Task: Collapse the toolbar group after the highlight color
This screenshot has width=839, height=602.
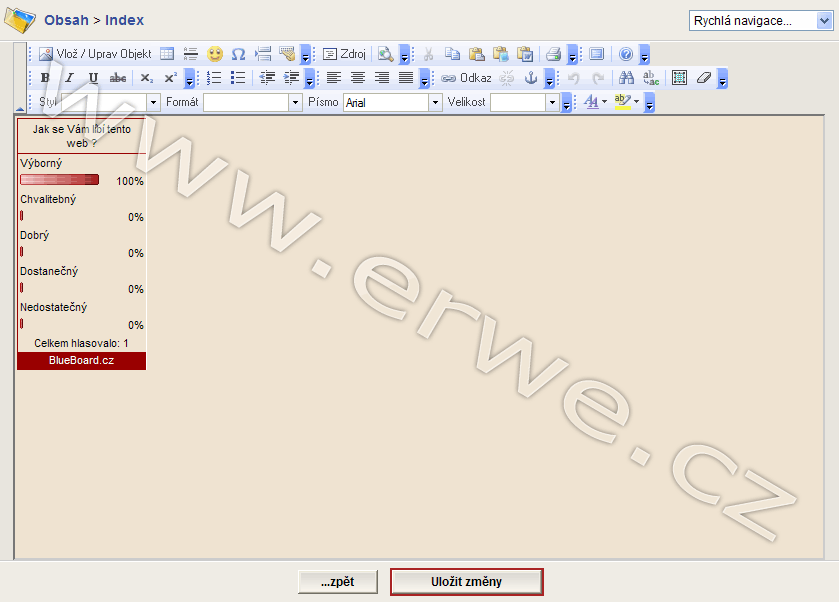Action: (x=649, y=102)
